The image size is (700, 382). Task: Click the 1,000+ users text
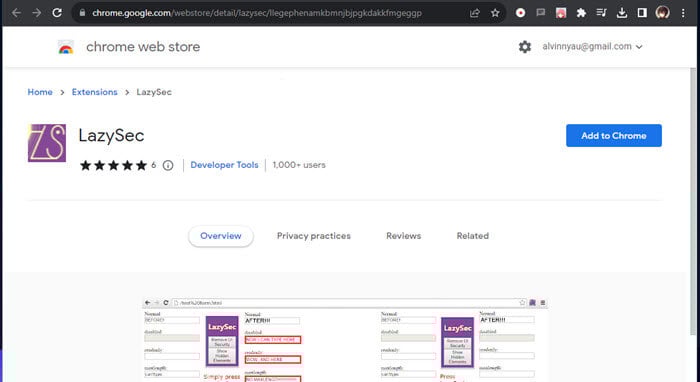299,165
